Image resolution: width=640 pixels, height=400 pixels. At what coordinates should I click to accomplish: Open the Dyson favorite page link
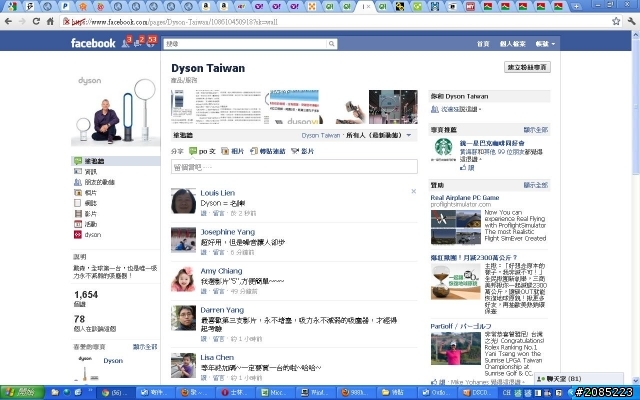pos(113,361)
